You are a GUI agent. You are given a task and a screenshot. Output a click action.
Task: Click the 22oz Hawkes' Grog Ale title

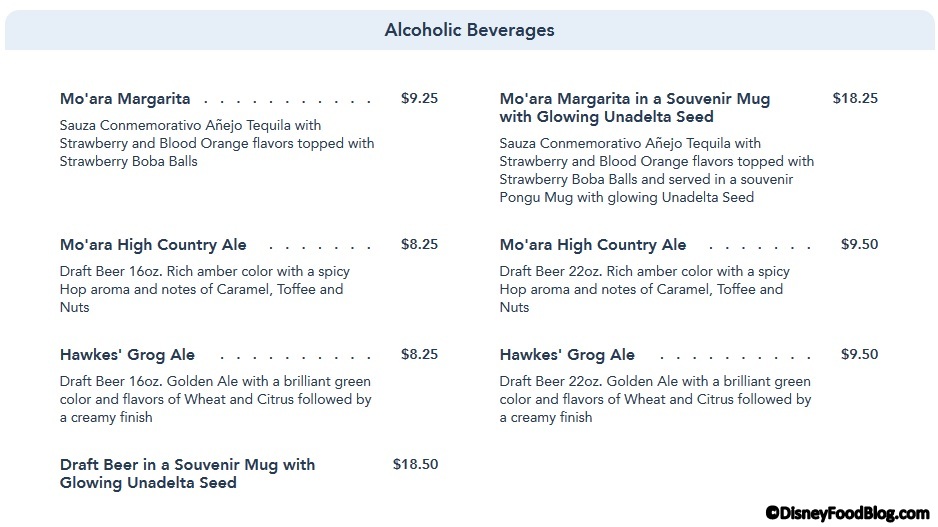(567, 355)
